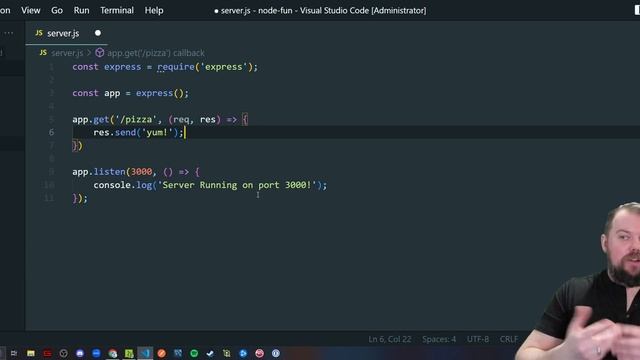Click 'const app = express();' line
Image resolution: width=640 pixels, height=360 pixels.
tap(131, 93)
